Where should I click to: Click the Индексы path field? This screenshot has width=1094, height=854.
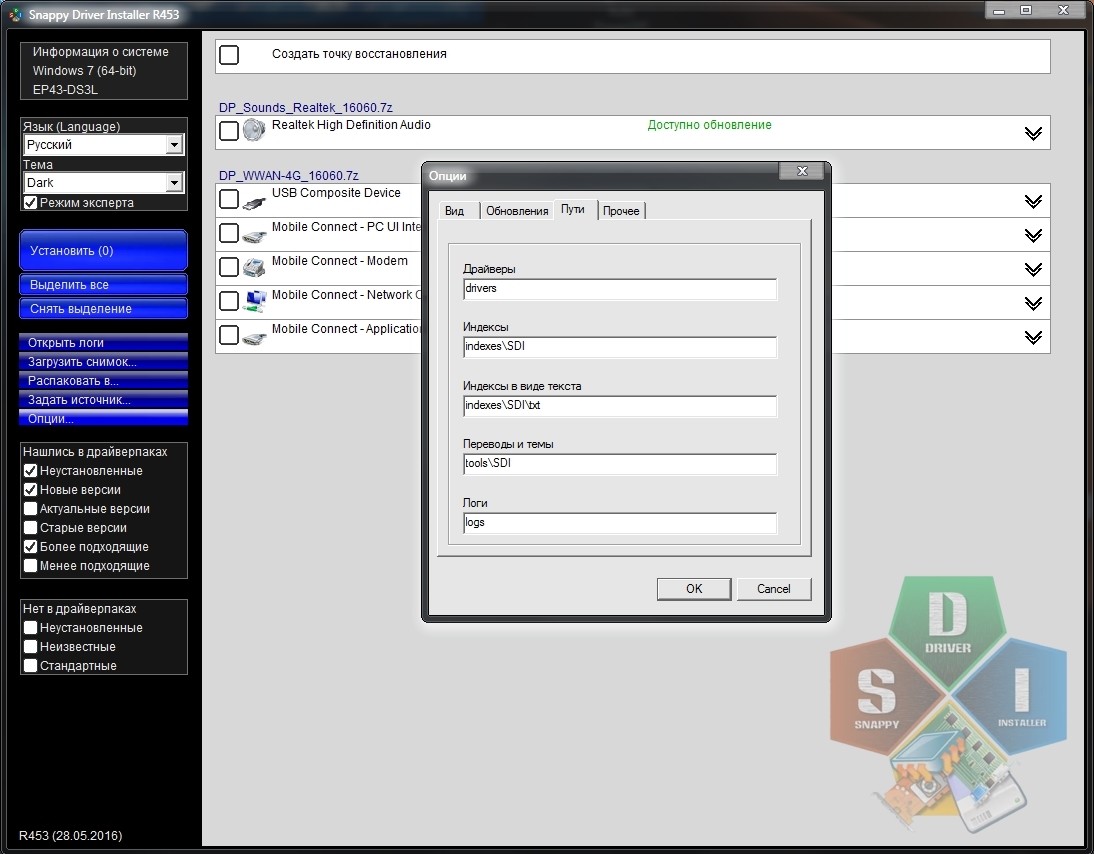tap(620, 347)
